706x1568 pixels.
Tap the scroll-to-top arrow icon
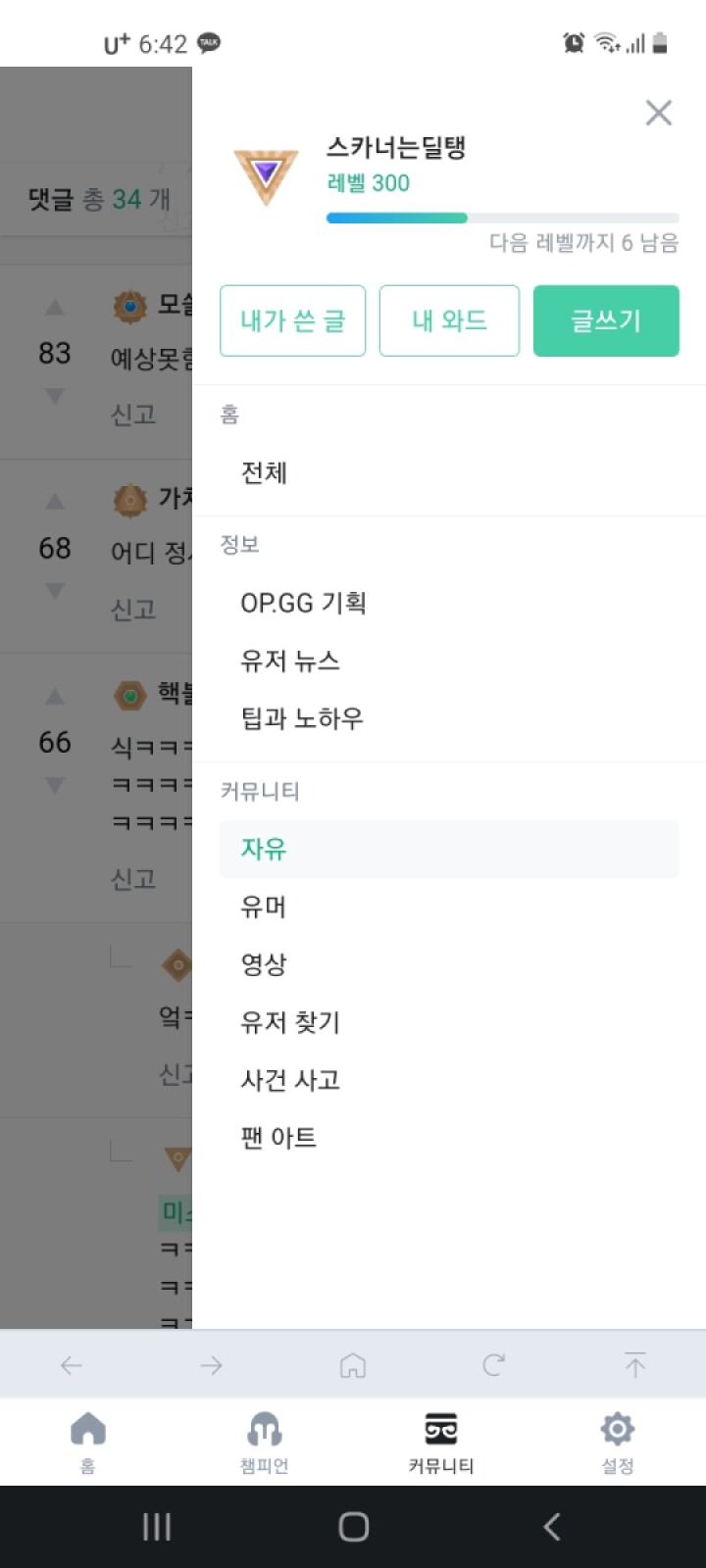[634, 1364]
